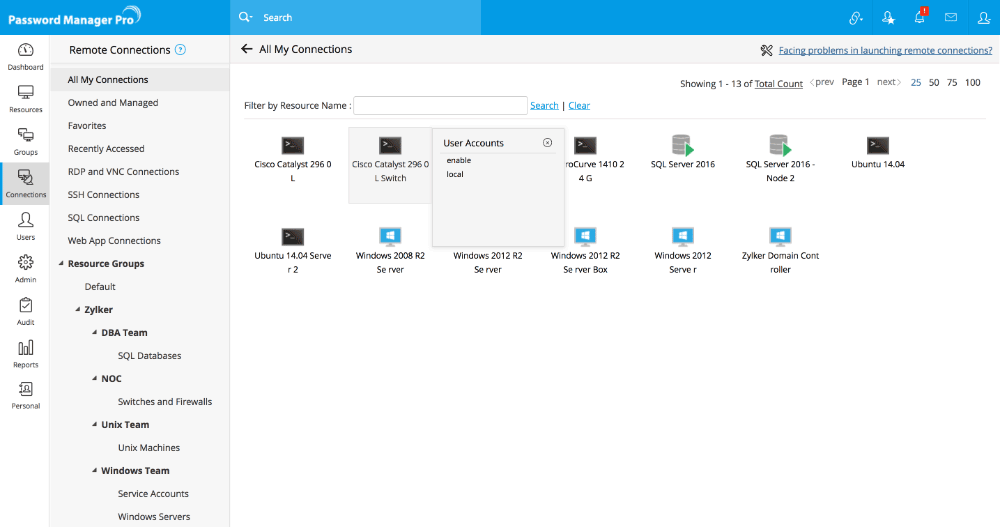The width and height of the screenshot is (1000, 527).
Task: Open Windows Servers group
Action: [x=154, y=516]
